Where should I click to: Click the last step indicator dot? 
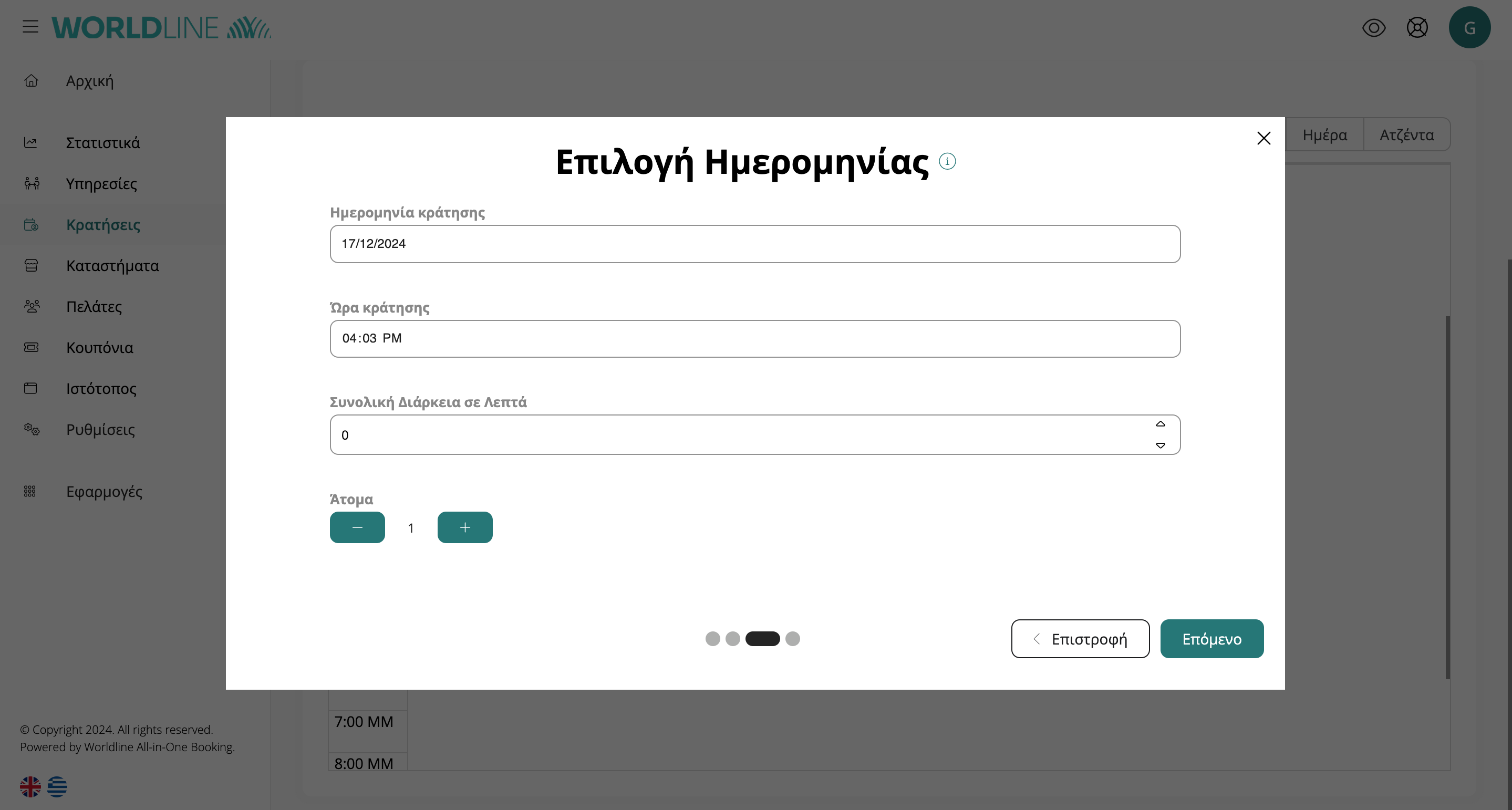point(792,639)
